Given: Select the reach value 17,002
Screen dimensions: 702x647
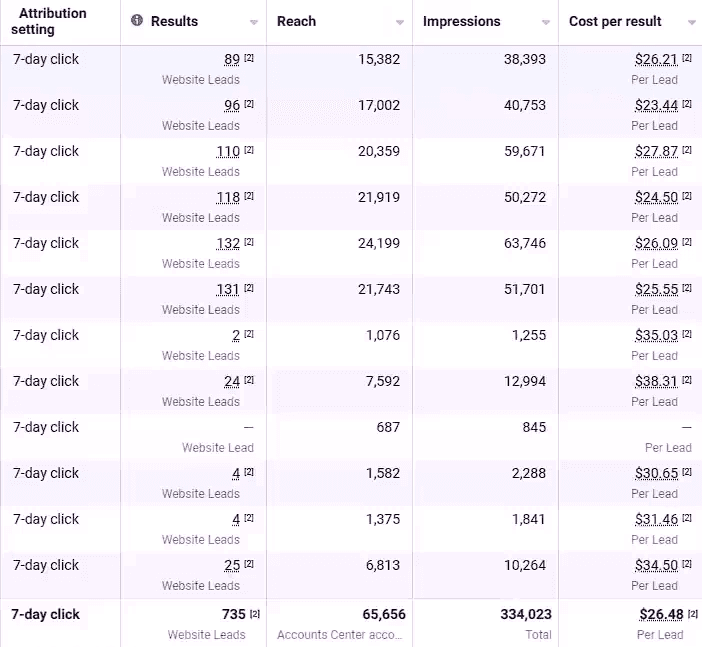Looking at the screenshot, I should pyautogui.click(x=379, y=105).
